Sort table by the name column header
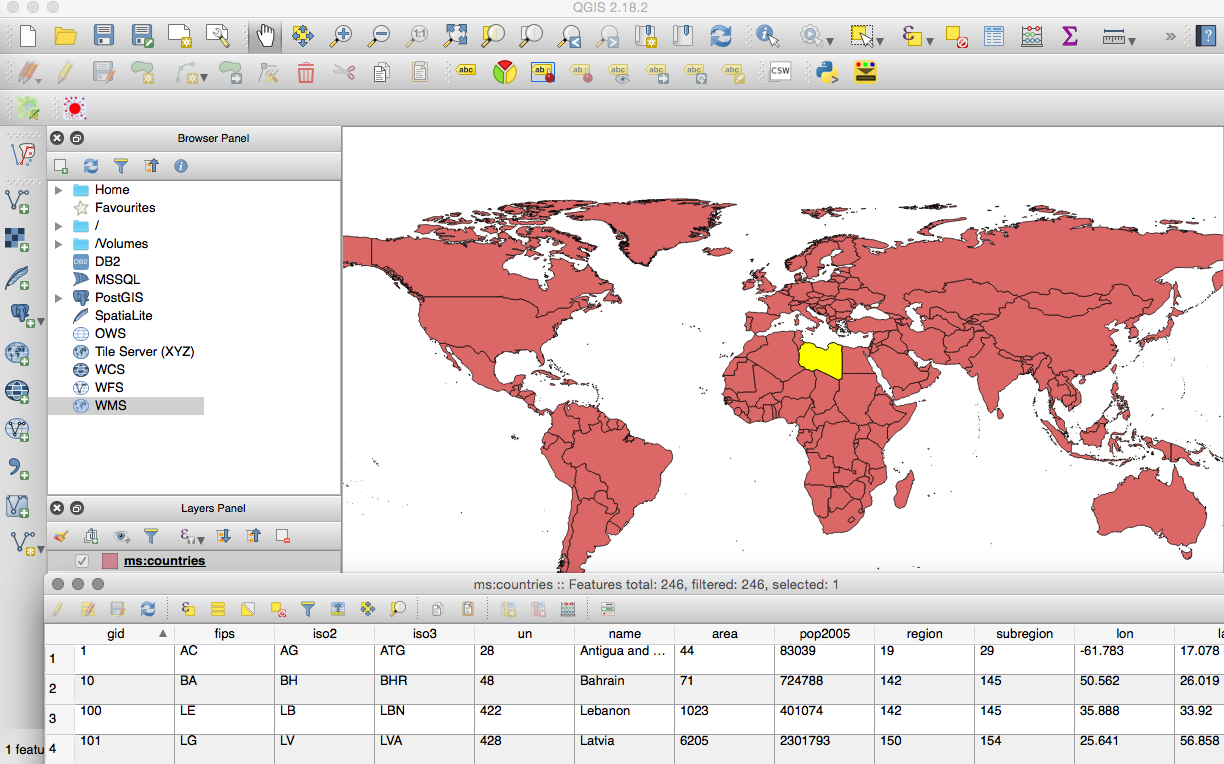This screenshot has height=764, width=1224. click(x=624, y=634)
